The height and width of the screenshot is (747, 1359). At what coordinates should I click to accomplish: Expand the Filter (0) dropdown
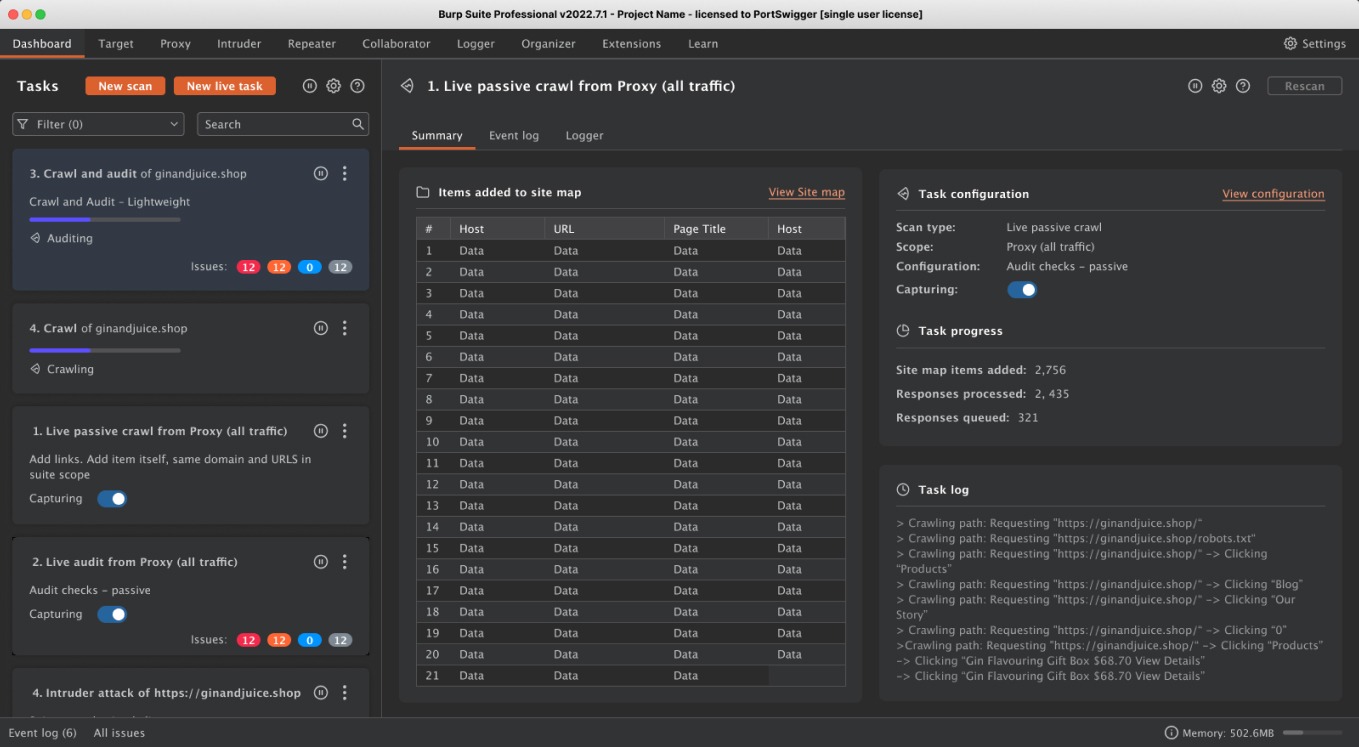(98, 124)
